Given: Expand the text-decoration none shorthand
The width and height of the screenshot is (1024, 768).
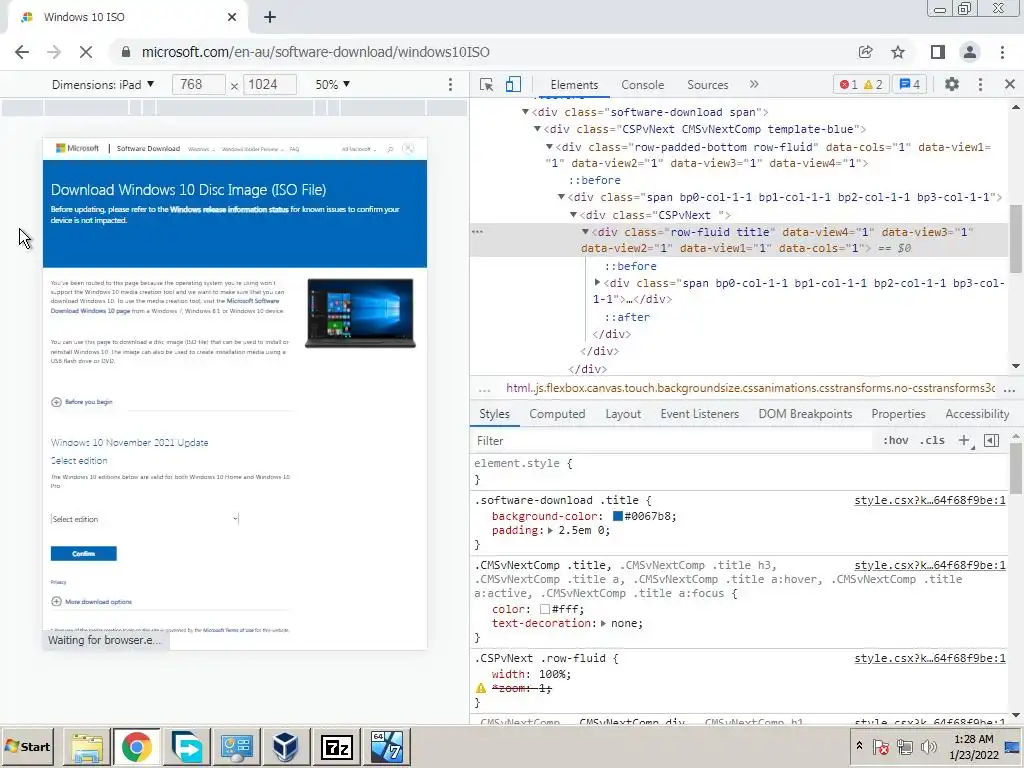Looking at the screenshot, I should pos(603,624).
